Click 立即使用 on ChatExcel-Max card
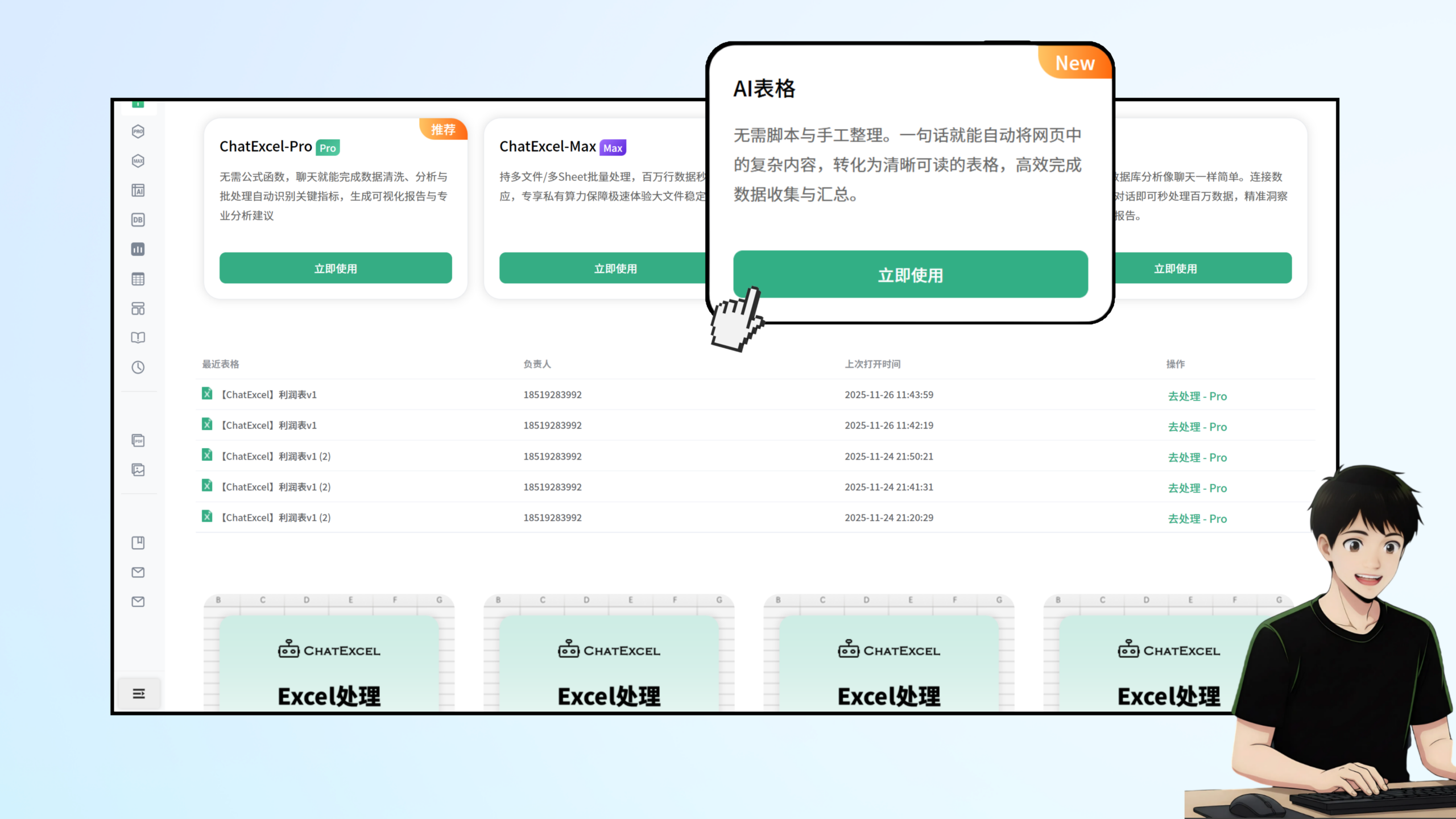The height and width of the screenshot is (819, 1456). point(615,268)
